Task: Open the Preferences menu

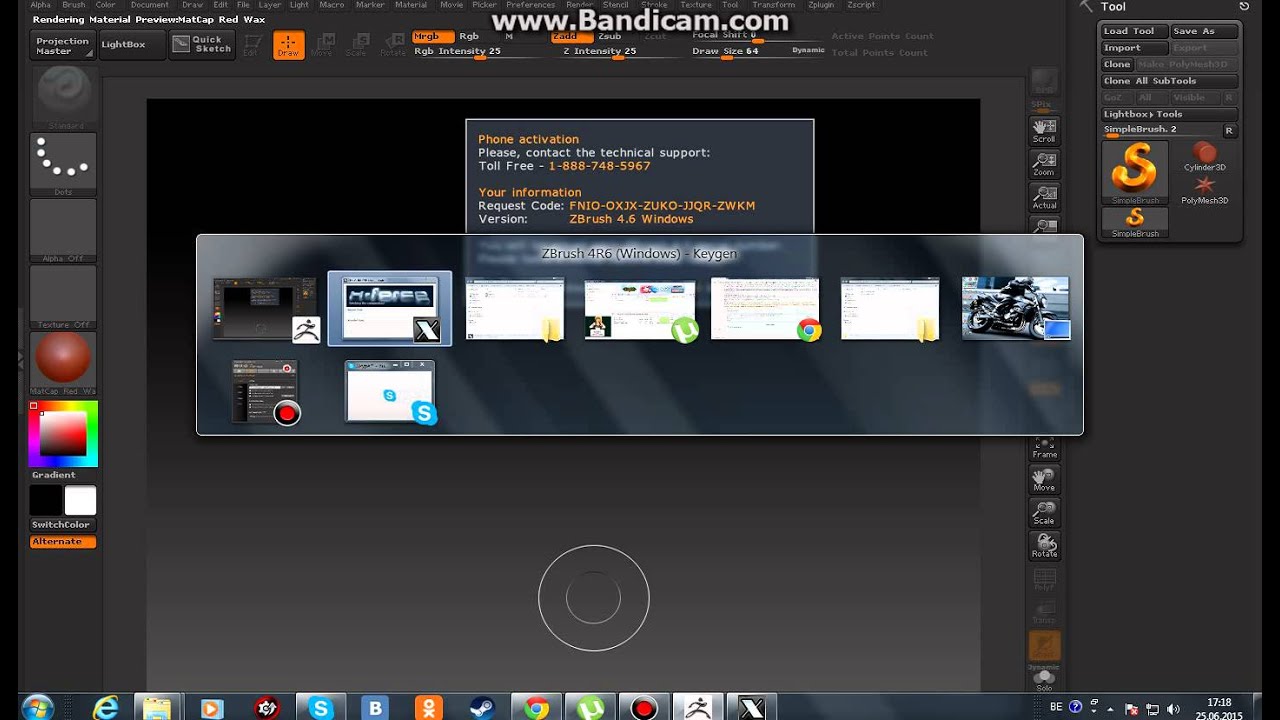Action: (530, 5)
